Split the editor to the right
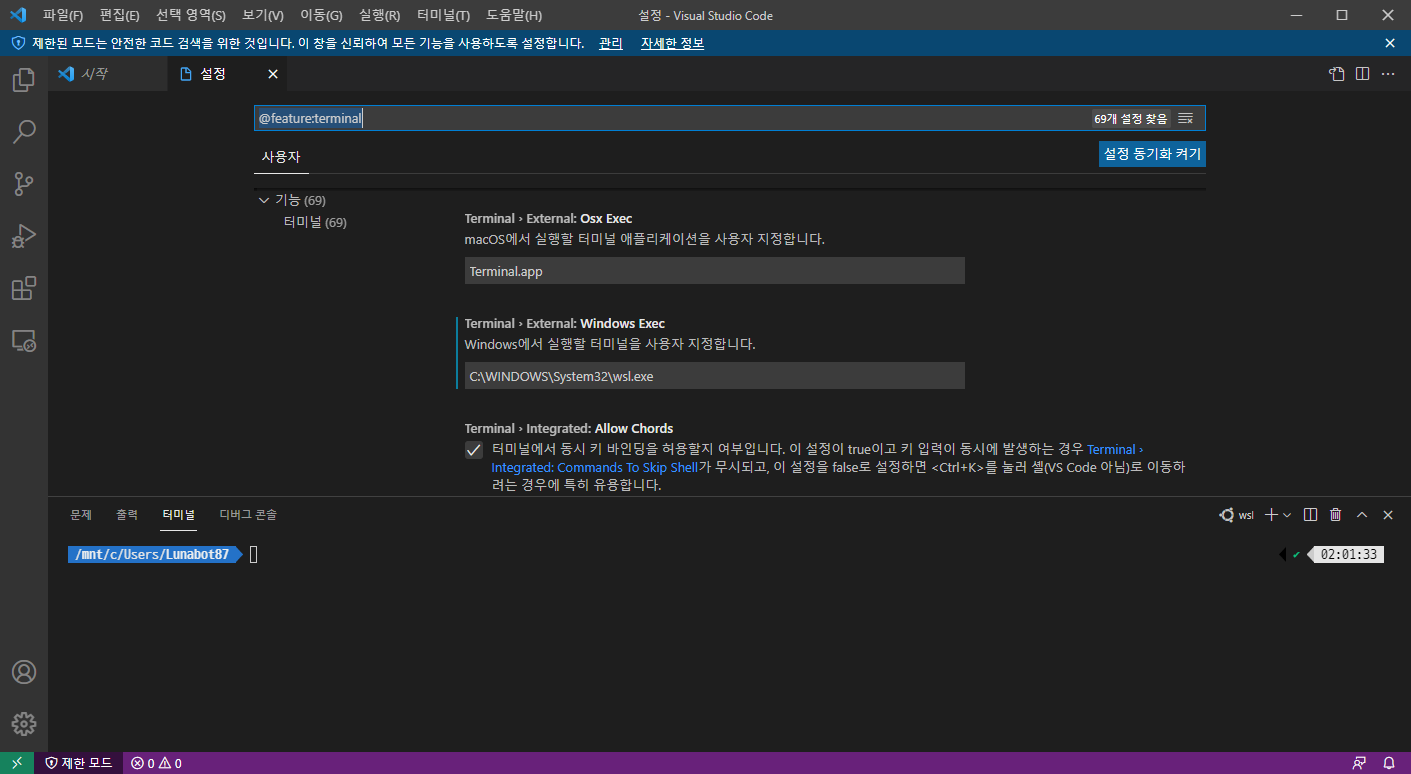 click(x=1362, y=74)
